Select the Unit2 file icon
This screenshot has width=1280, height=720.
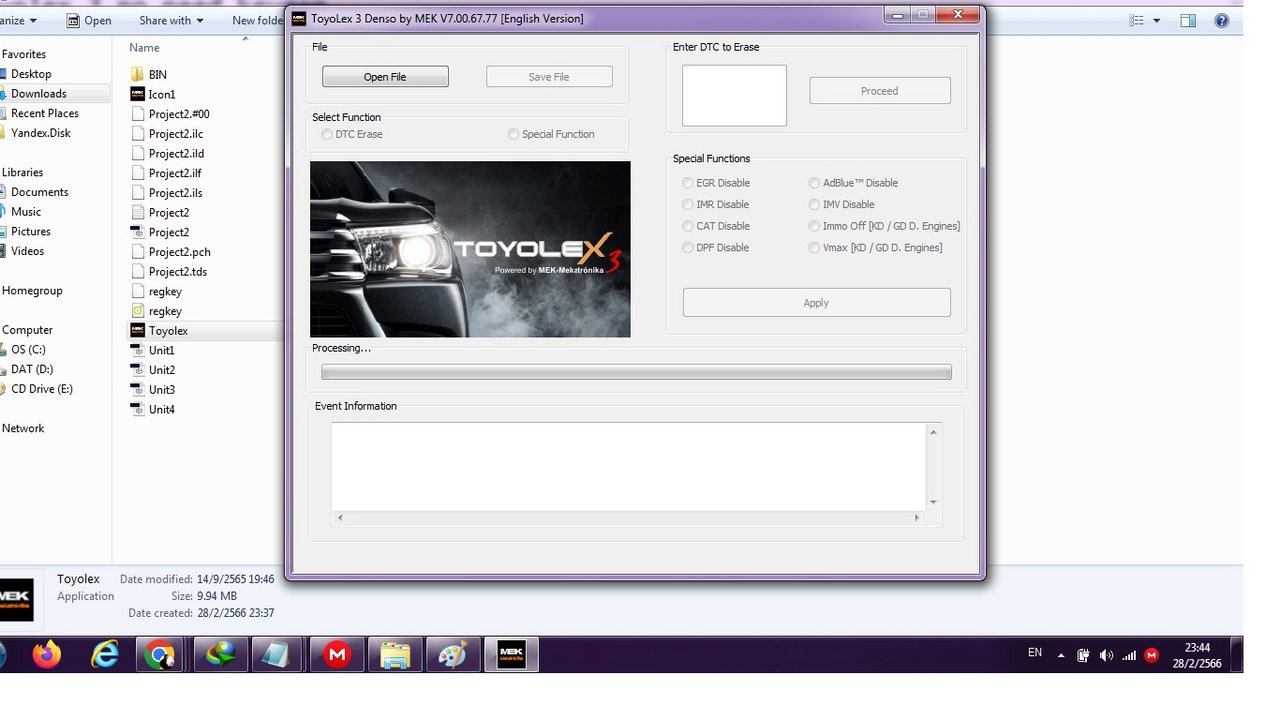point(138,370)
